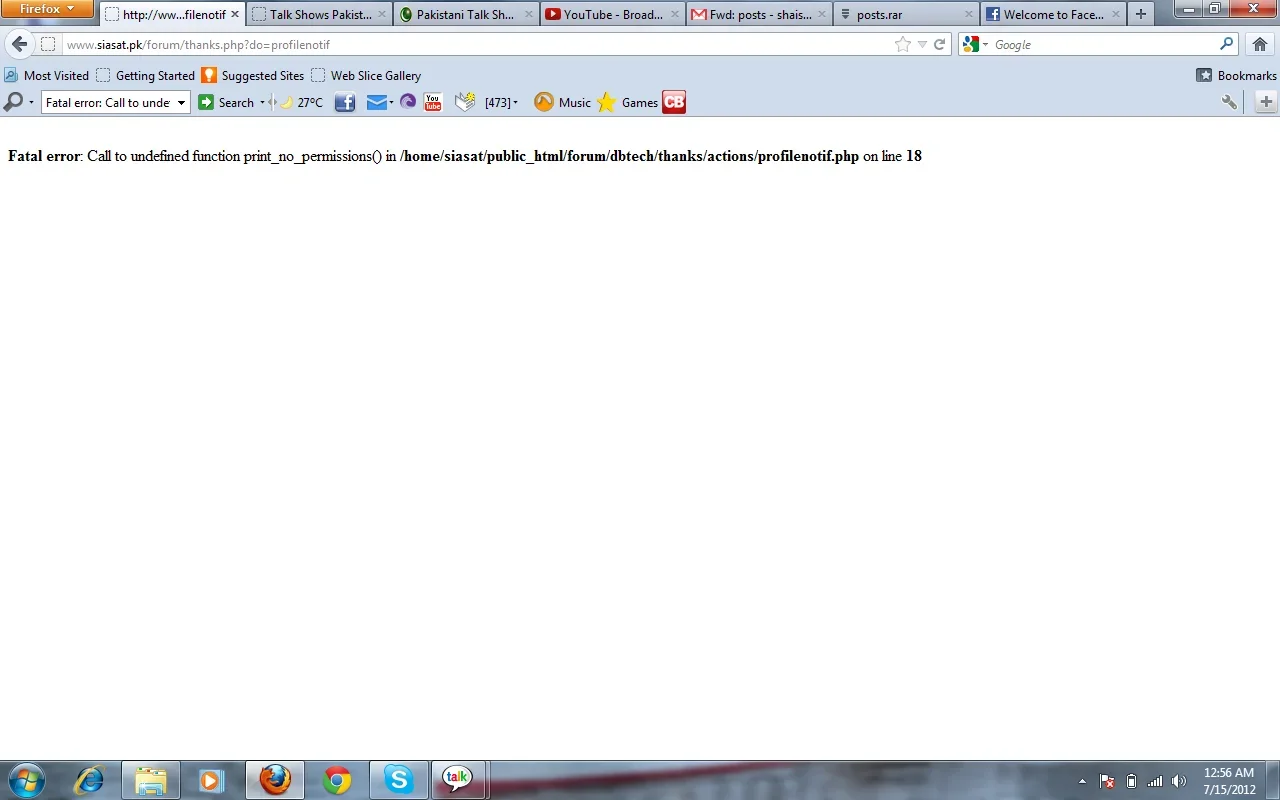Reload the page with the refresh icon
This screenshot has width=1280, height=800.
click(x=939, y=44)
